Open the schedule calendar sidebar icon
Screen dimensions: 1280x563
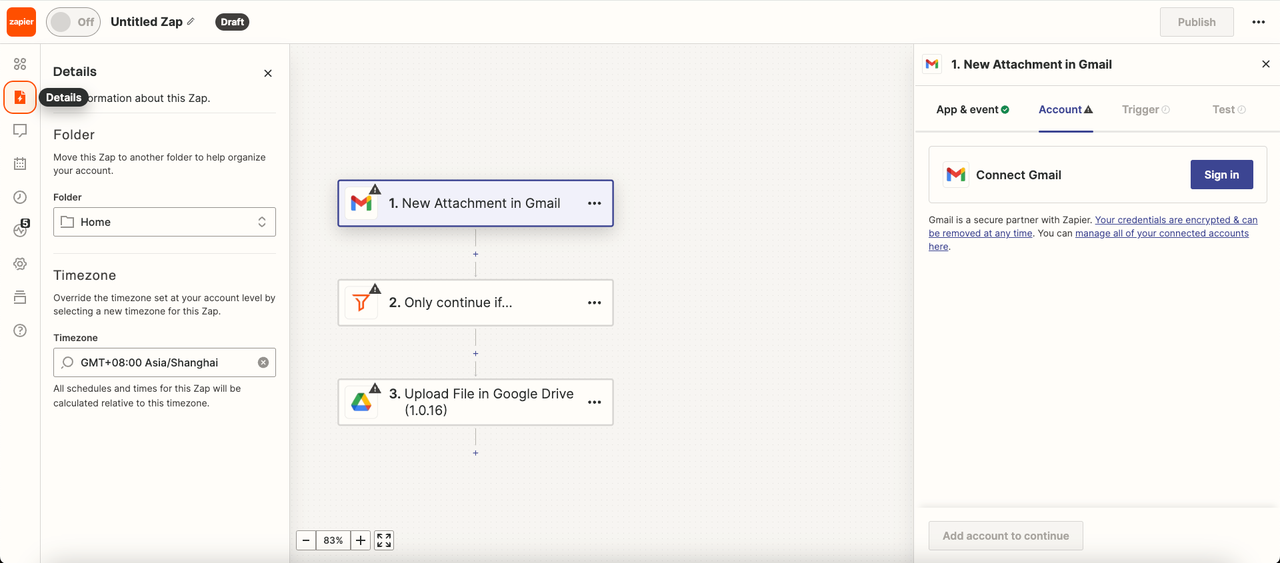(20, 163)
